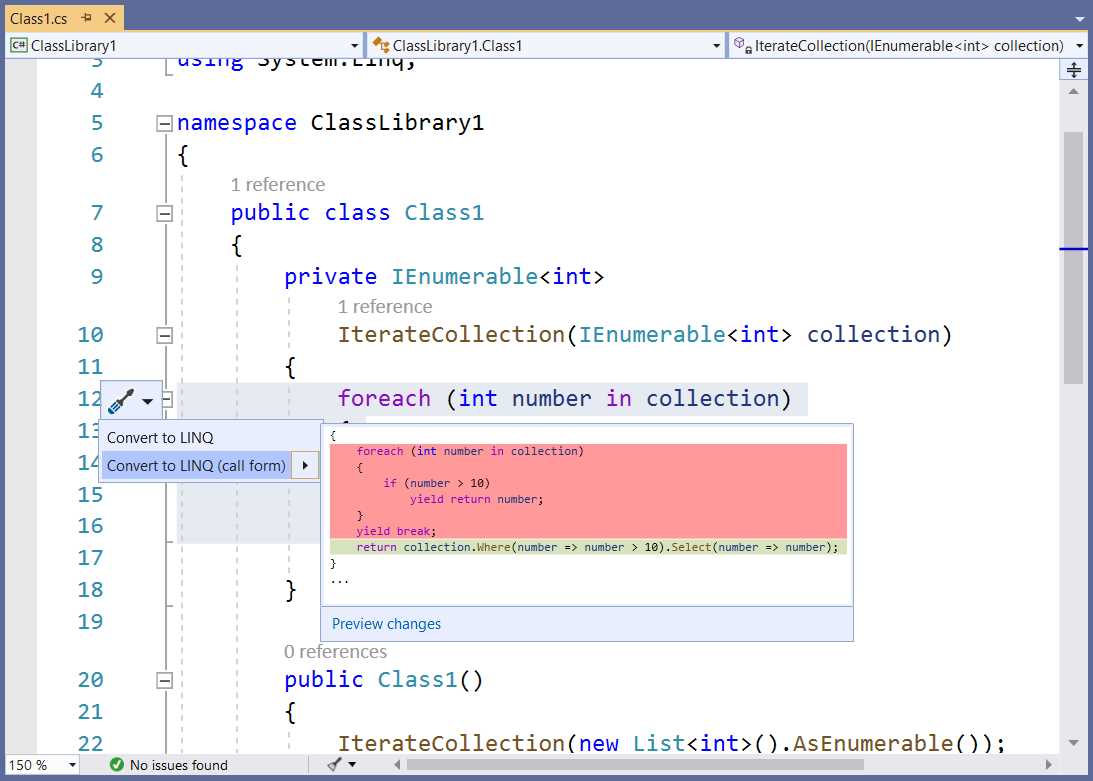
Task: Switch to the Class1.cs tab
Action: [40, 17]
